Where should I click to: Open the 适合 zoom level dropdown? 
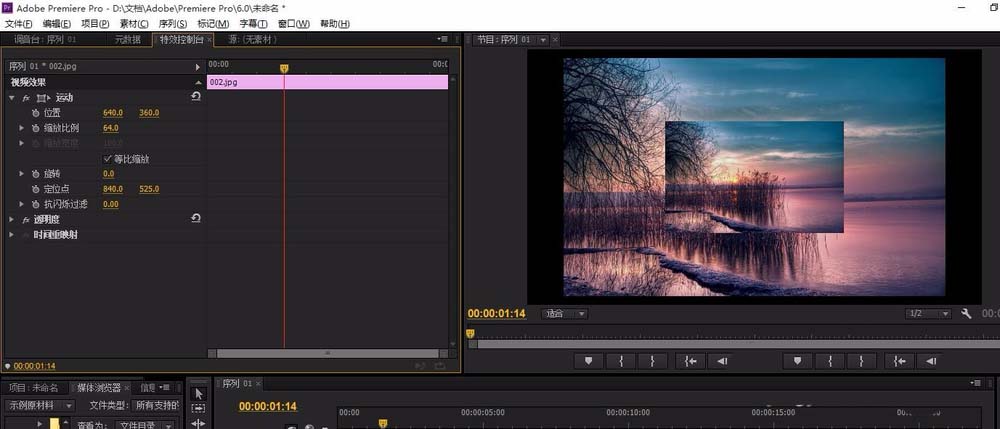tap(564, 314)
